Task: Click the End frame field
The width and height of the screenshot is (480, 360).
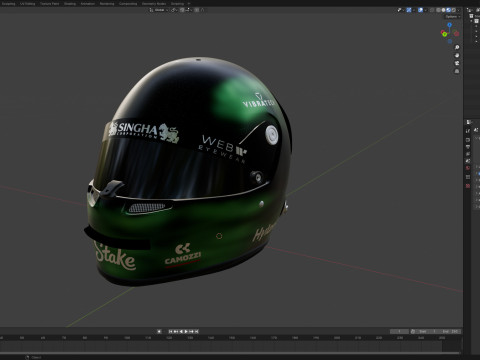Action: [449, 331]
